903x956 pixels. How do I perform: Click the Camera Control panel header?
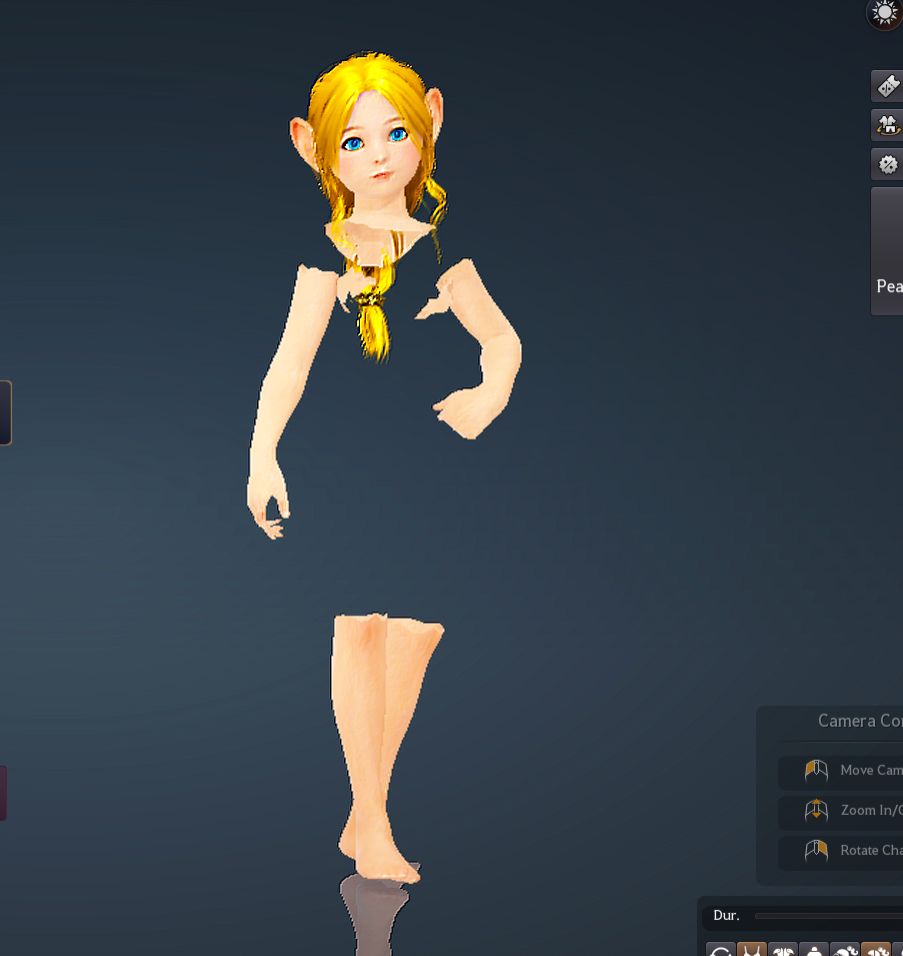pos(858,721)
